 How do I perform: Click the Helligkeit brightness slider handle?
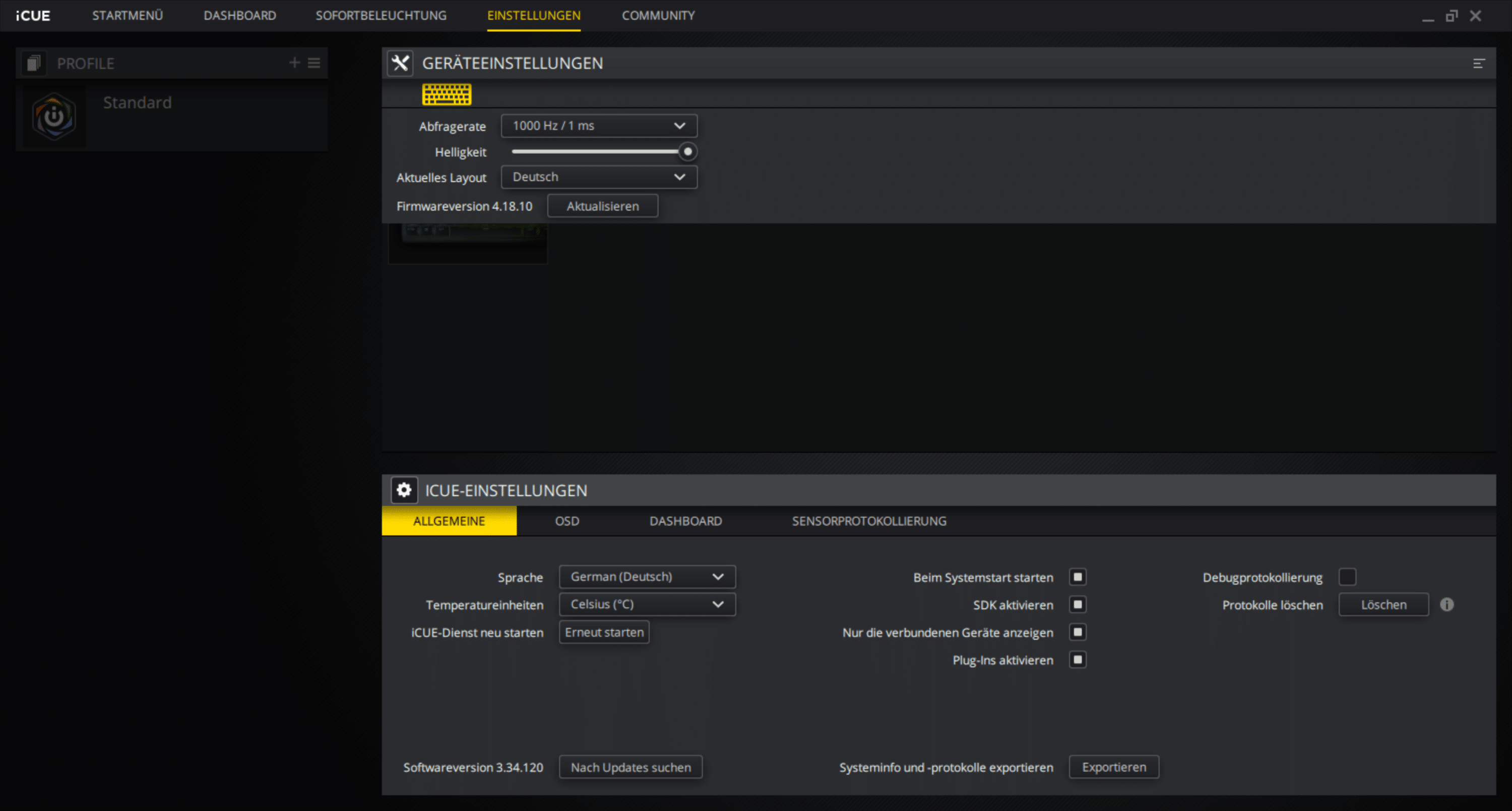[687, 151]
